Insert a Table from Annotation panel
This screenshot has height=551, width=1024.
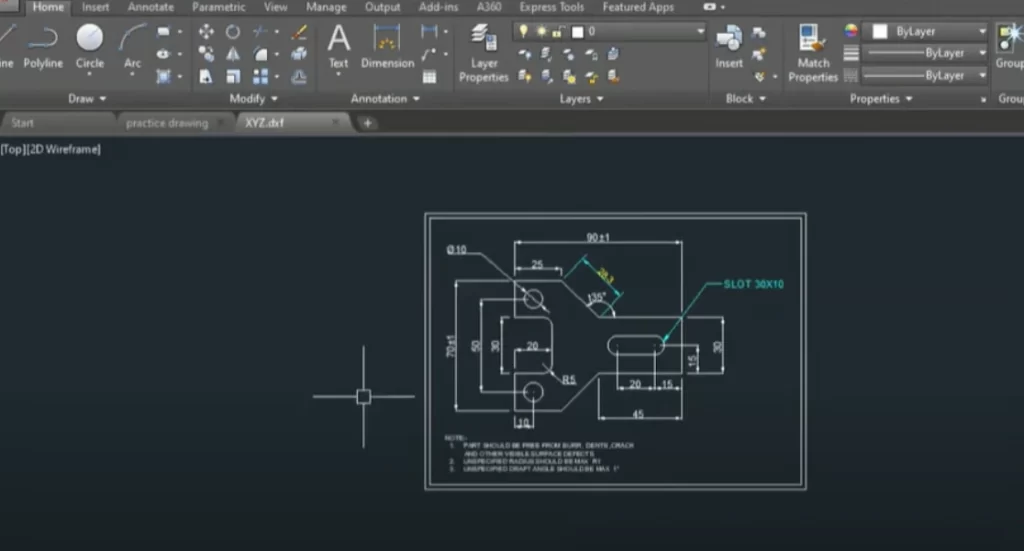pyautogui.click(x=429, y=76)
